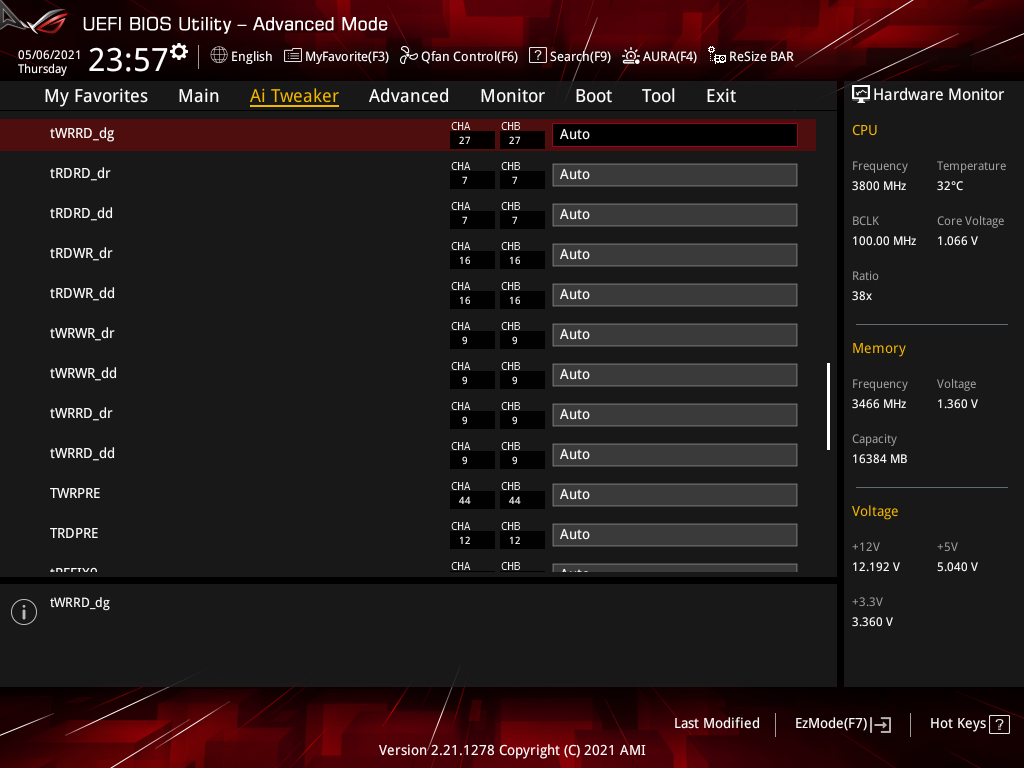Select the tRDRD_dd Auto field
This screenshot has height=768, width=1024.
tap(675, 214)
